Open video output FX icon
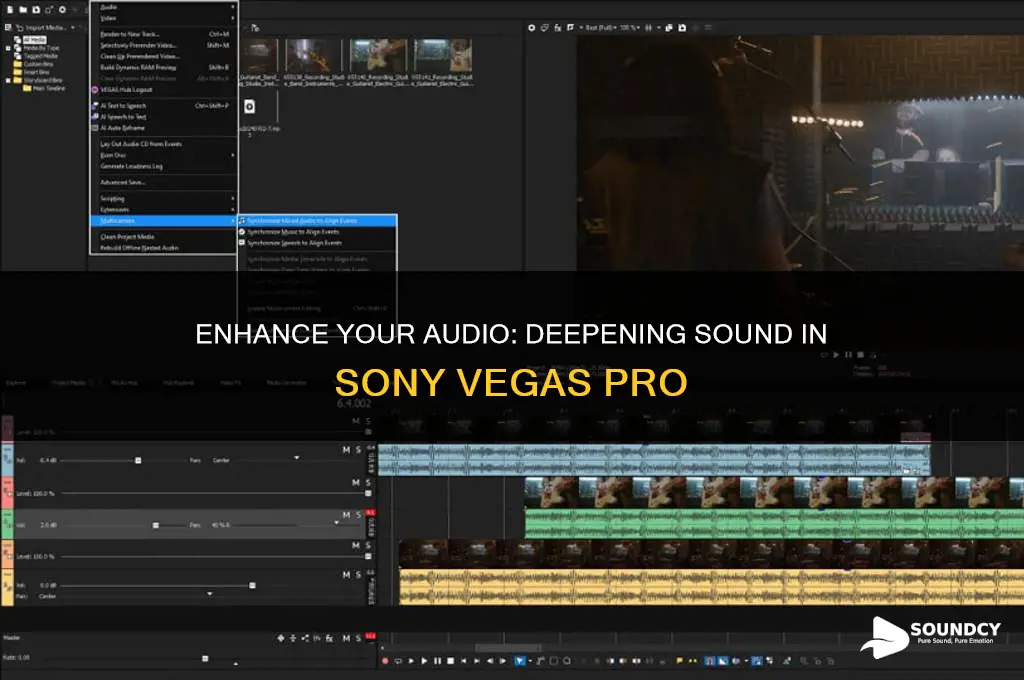Image resolution: width=1024 pixels, height=680 pixels. pyautogui.click(x=558, y=28)
